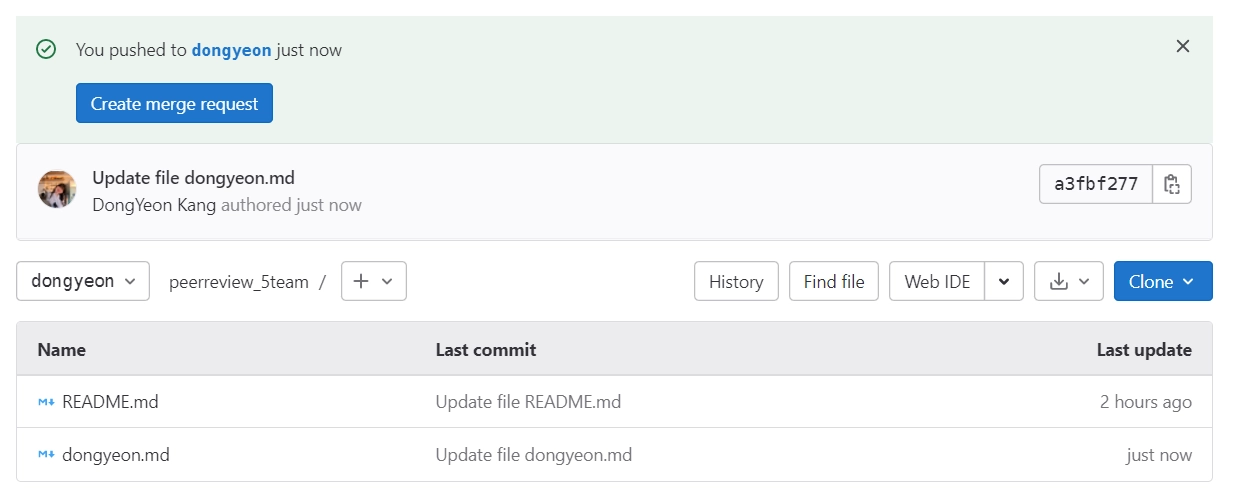
Task: Open the dongyeon.md file
Action: click(116, 455)
